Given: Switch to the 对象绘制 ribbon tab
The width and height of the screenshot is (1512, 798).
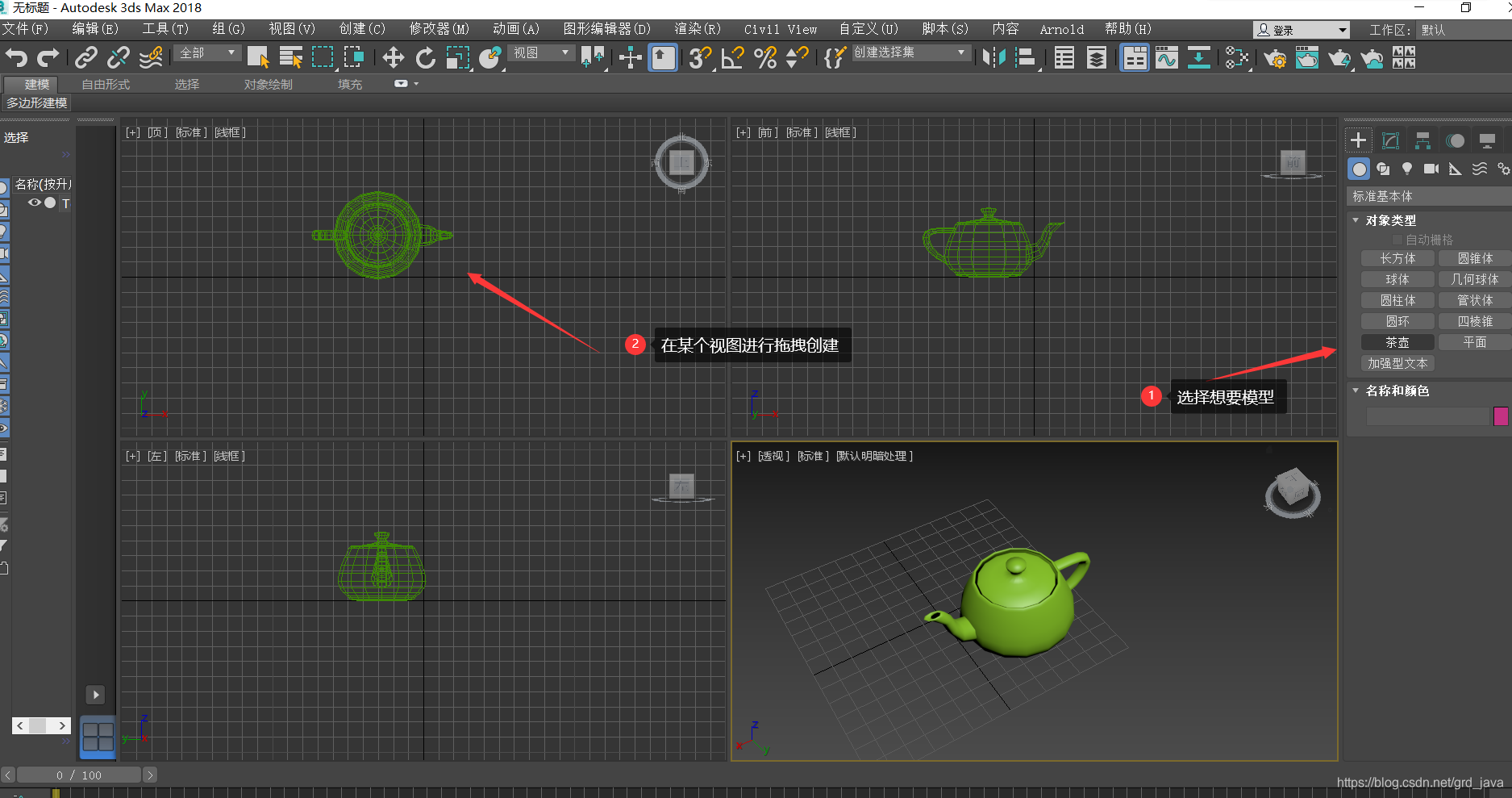Looking at the screenshot, I should coord(269,84).
